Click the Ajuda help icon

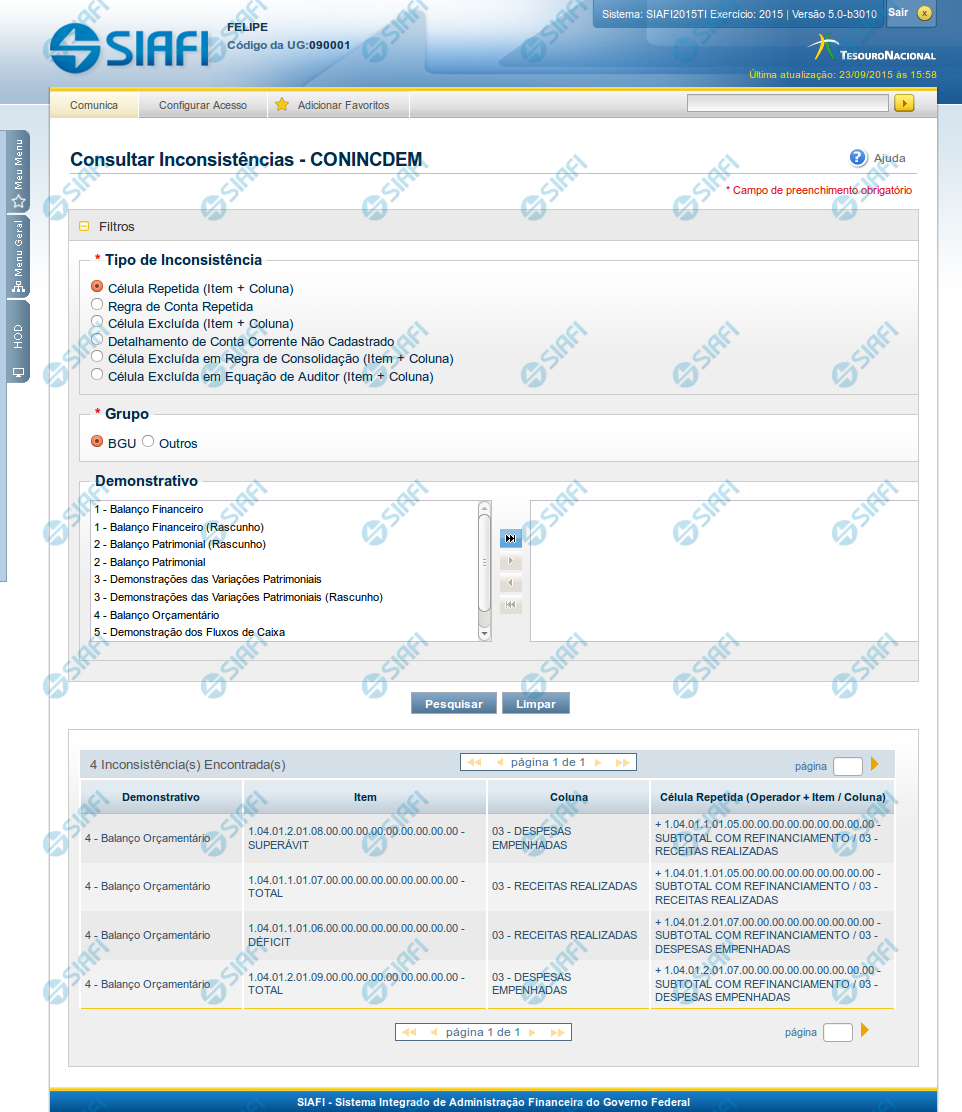coord(858,158)
